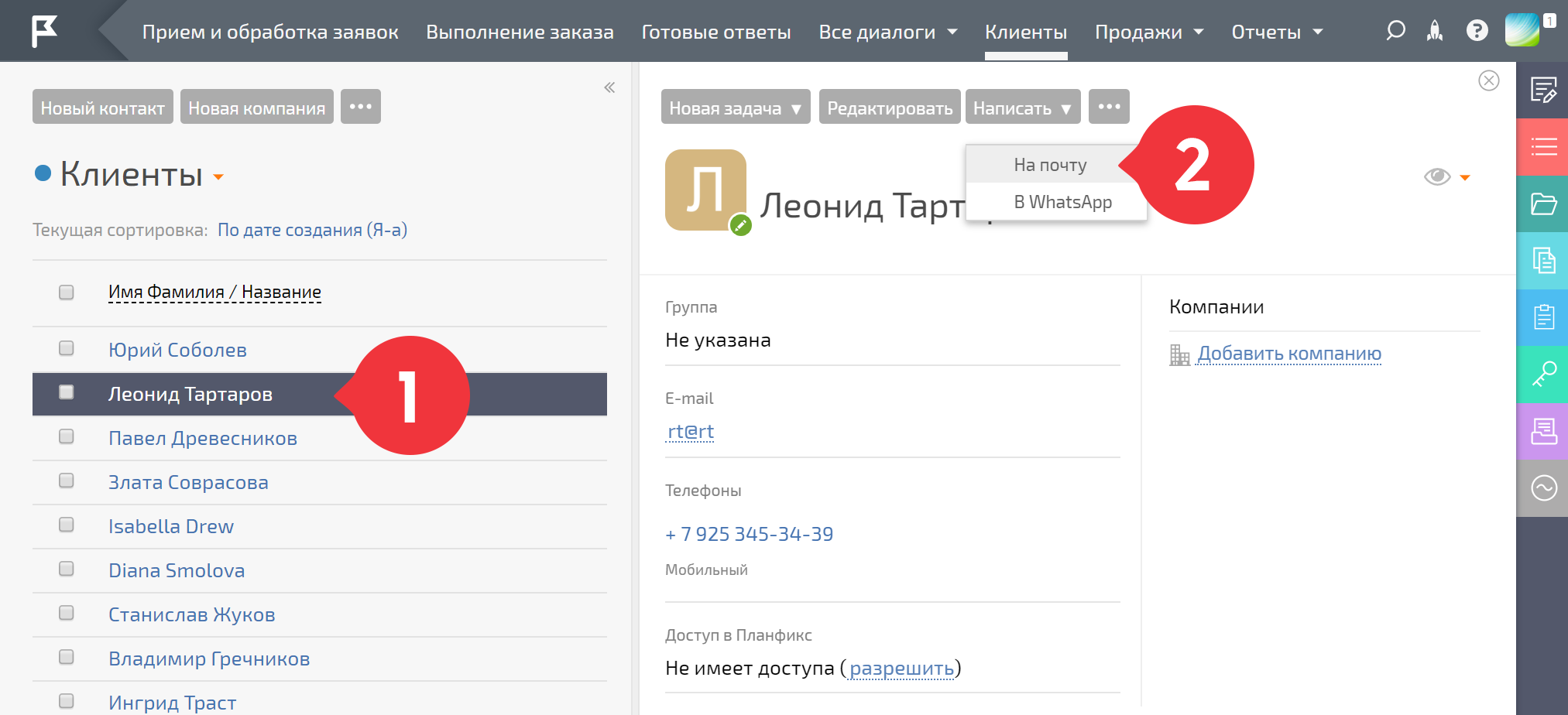Open the search magnifier icon
This screenshot has width=1568, height=715.
tap(1395, 31)
